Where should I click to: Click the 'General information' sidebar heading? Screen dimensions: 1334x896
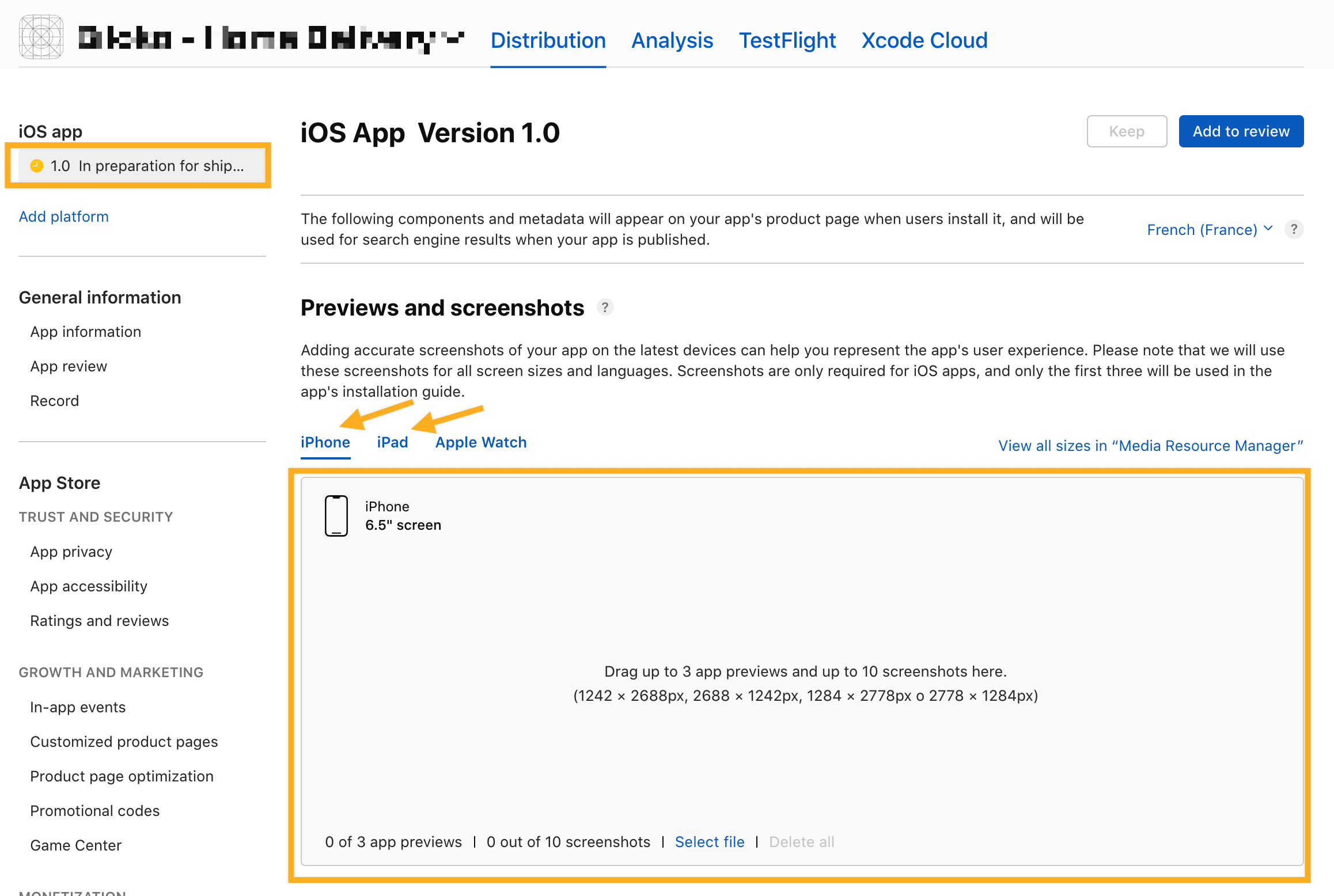[100, 297]
